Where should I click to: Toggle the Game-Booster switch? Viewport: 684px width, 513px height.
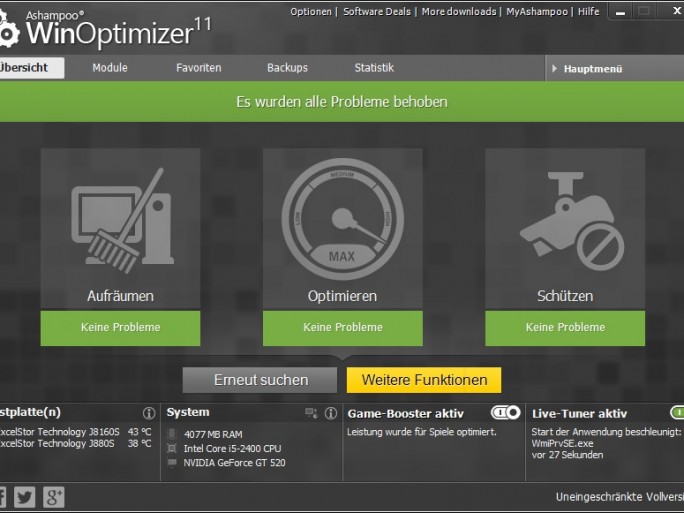point(506,412)
